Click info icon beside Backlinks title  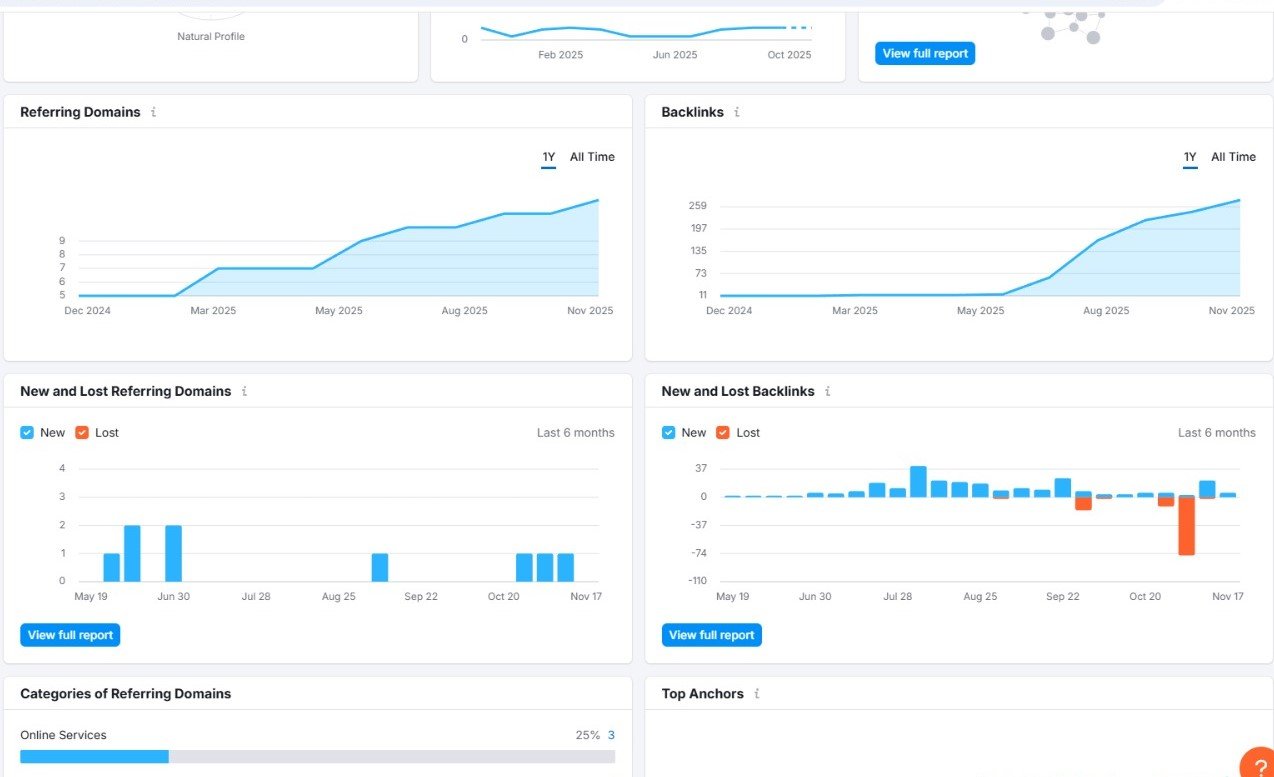[x=737, y=112]
